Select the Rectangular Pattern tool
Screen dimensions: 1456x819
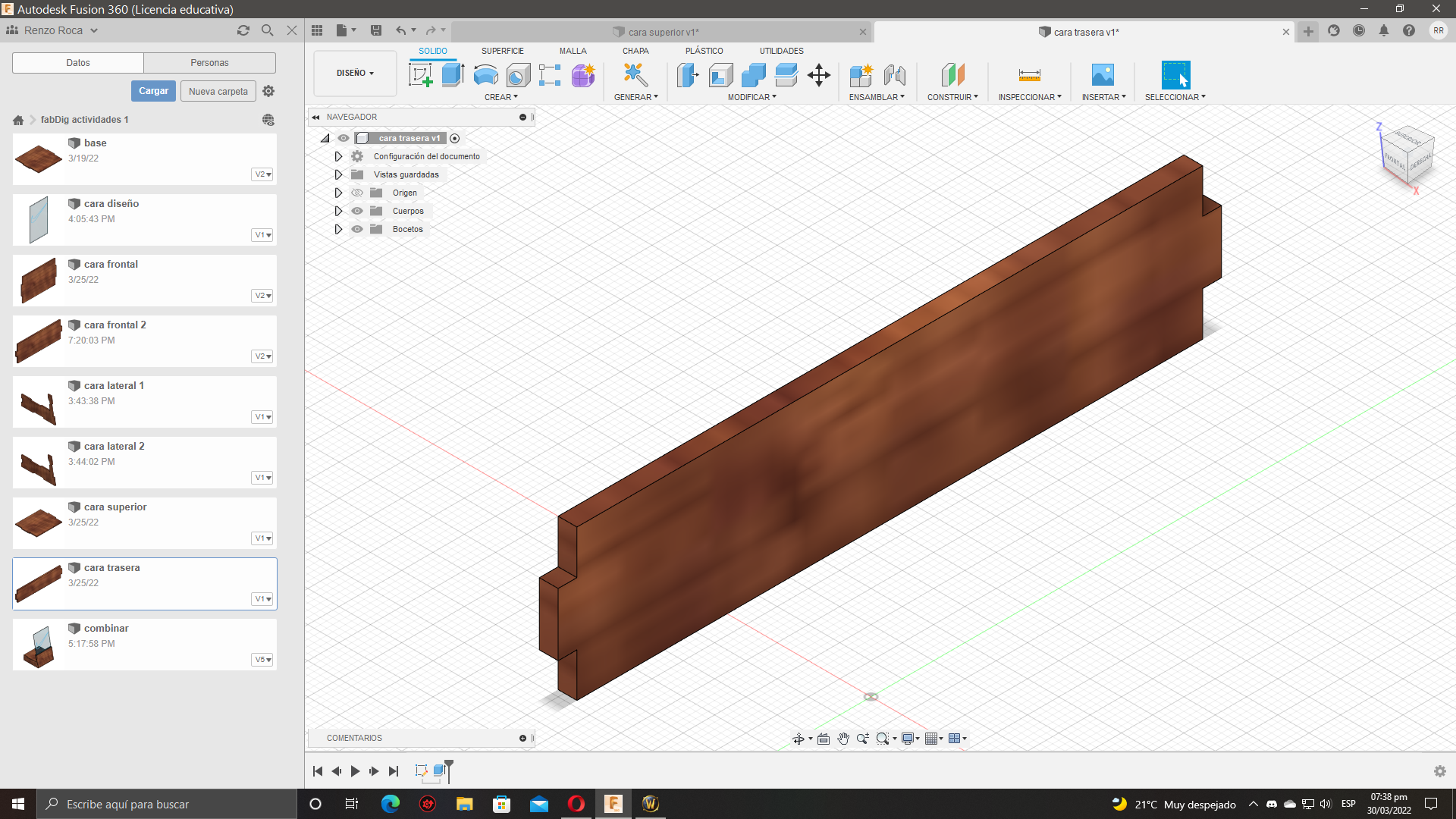(550, 75)
